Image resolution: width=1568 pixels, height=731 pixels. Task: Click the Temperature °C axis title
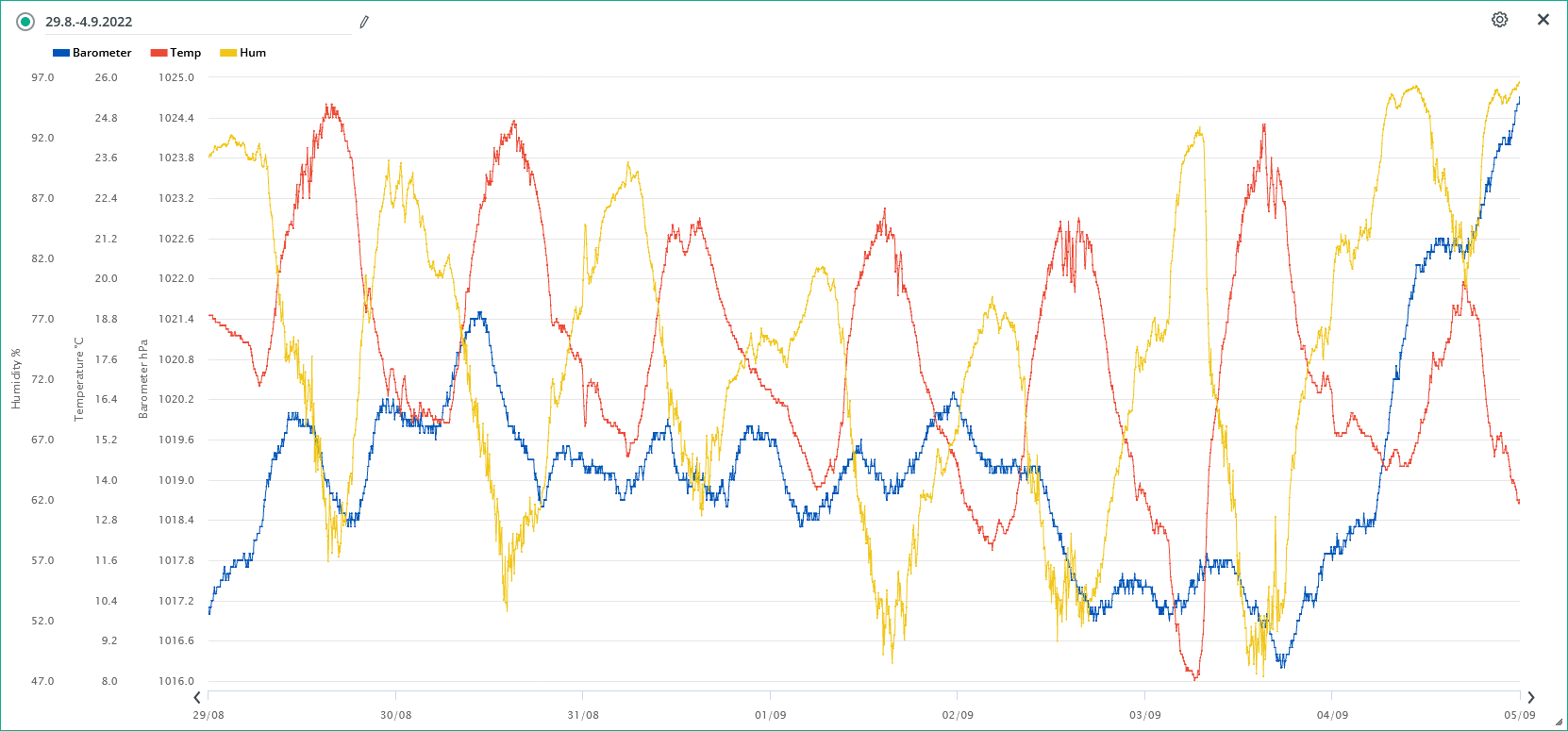coord(79,378)
